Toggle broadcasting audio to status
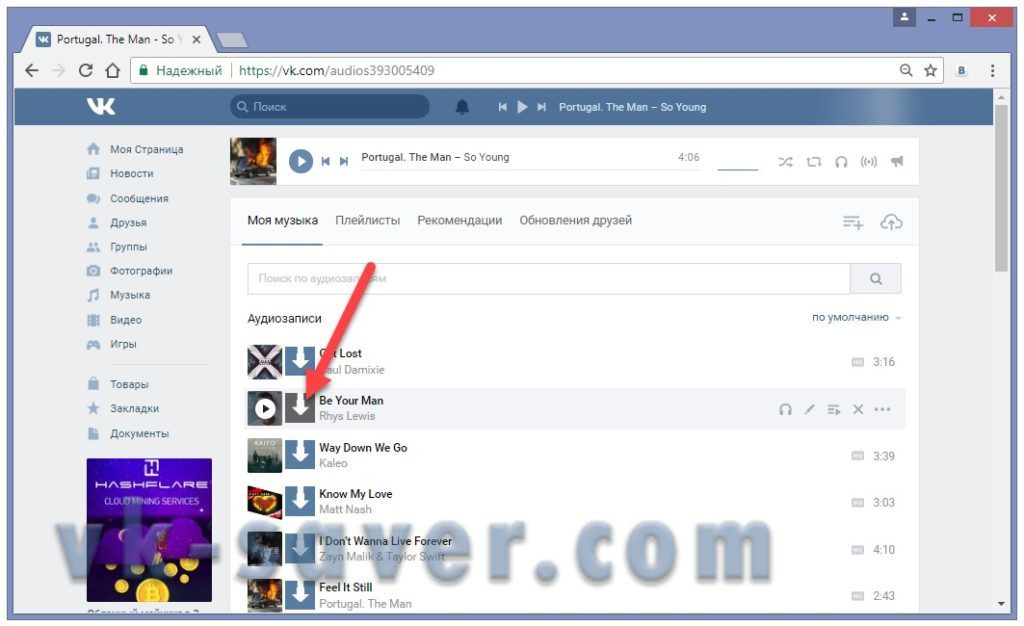Viewport: 1024px width, 626px height. [x=869, y=161]
